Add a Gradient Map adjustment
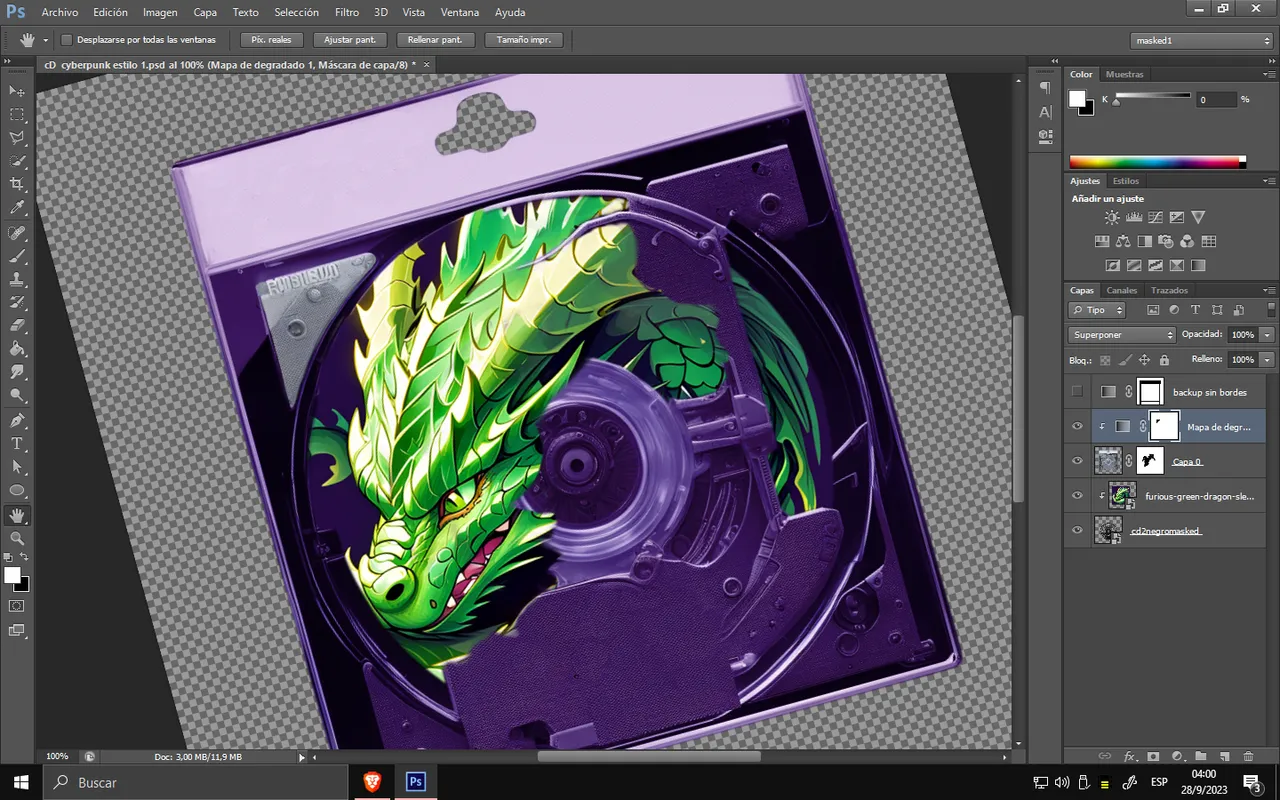The image size is (1280, 800). click(1198, 266)
